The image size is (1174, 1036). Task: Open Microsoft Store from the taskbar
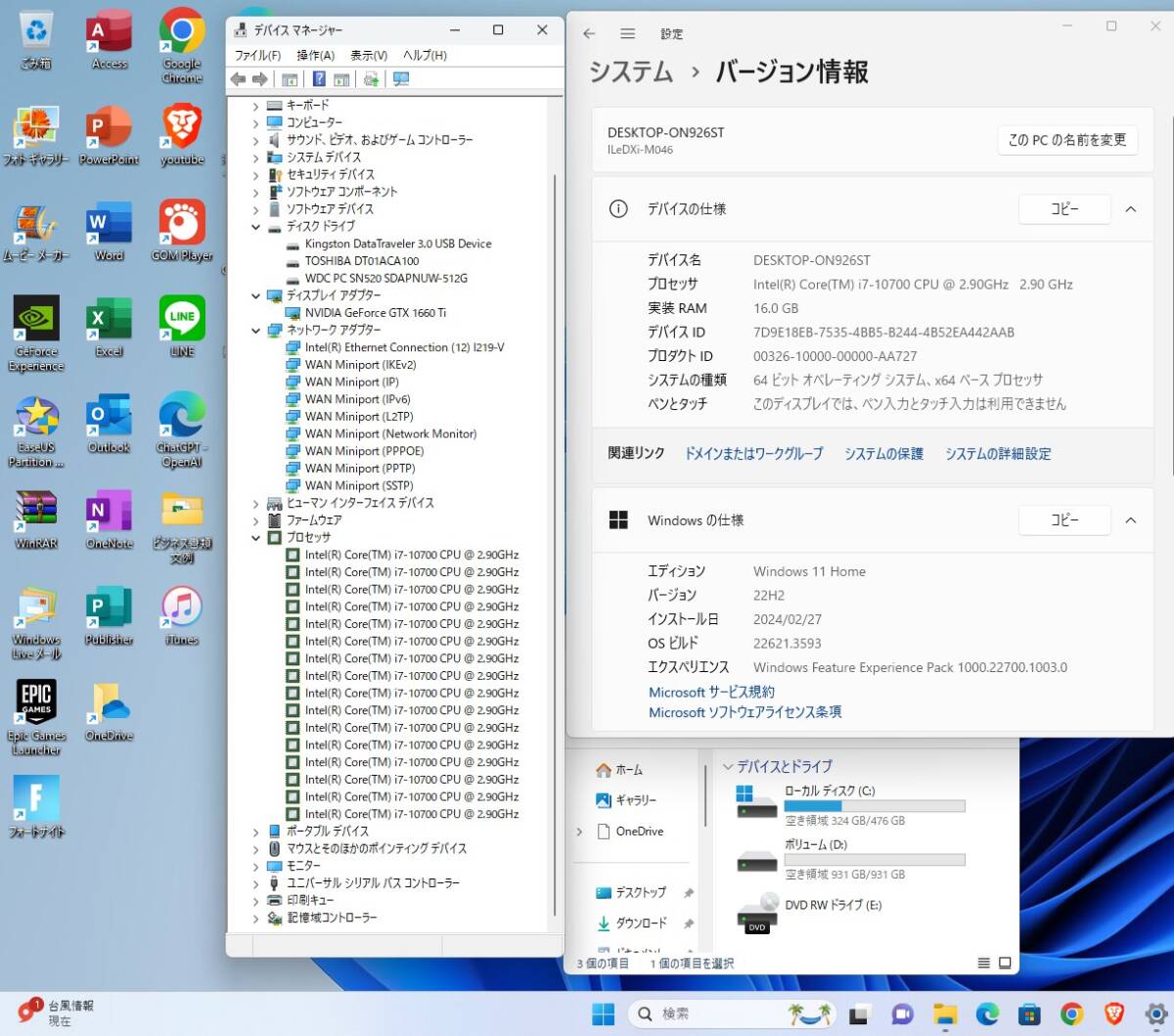(x=1028, y=1014)
